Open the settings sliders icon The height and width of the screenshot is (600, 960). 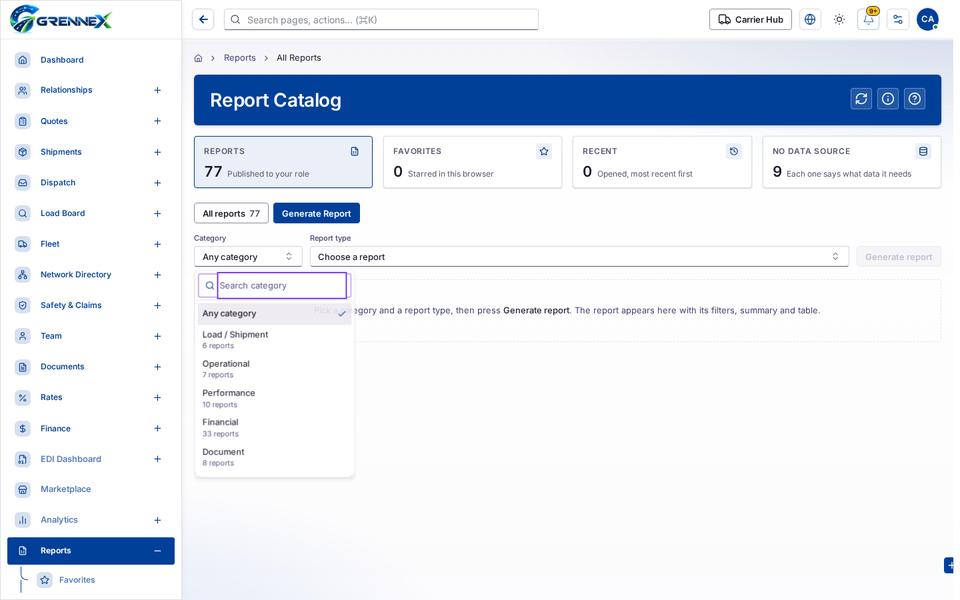click(898, 20)
